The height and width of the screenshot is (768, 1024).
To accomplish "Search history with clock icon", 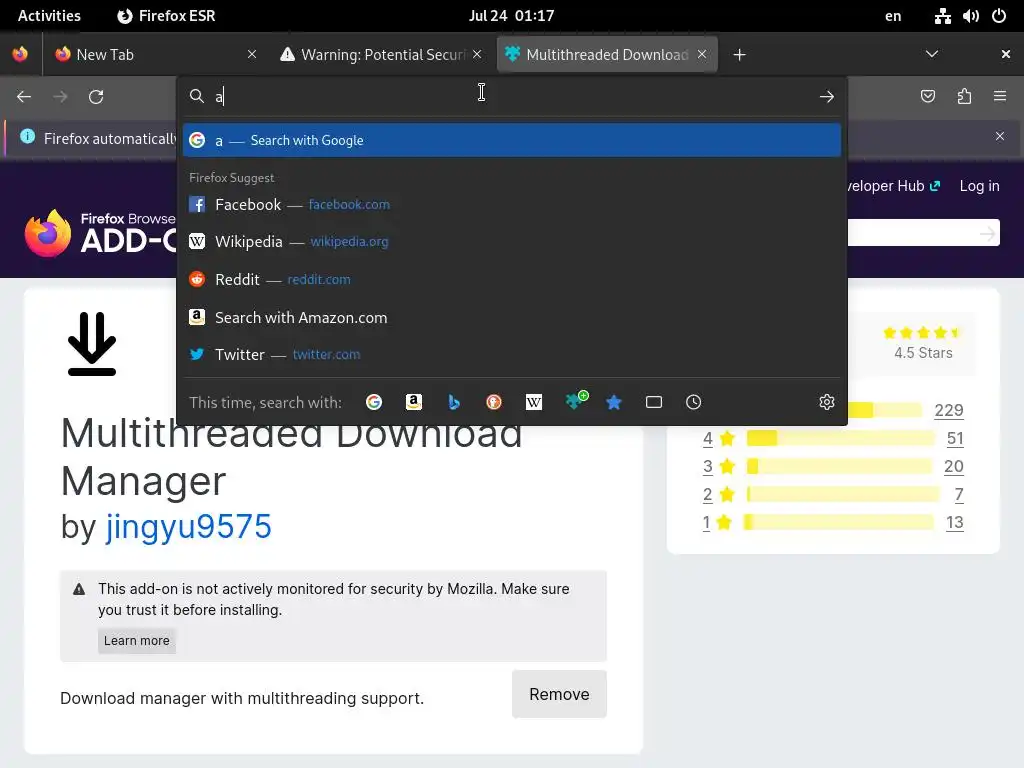I will click(694, 402).
